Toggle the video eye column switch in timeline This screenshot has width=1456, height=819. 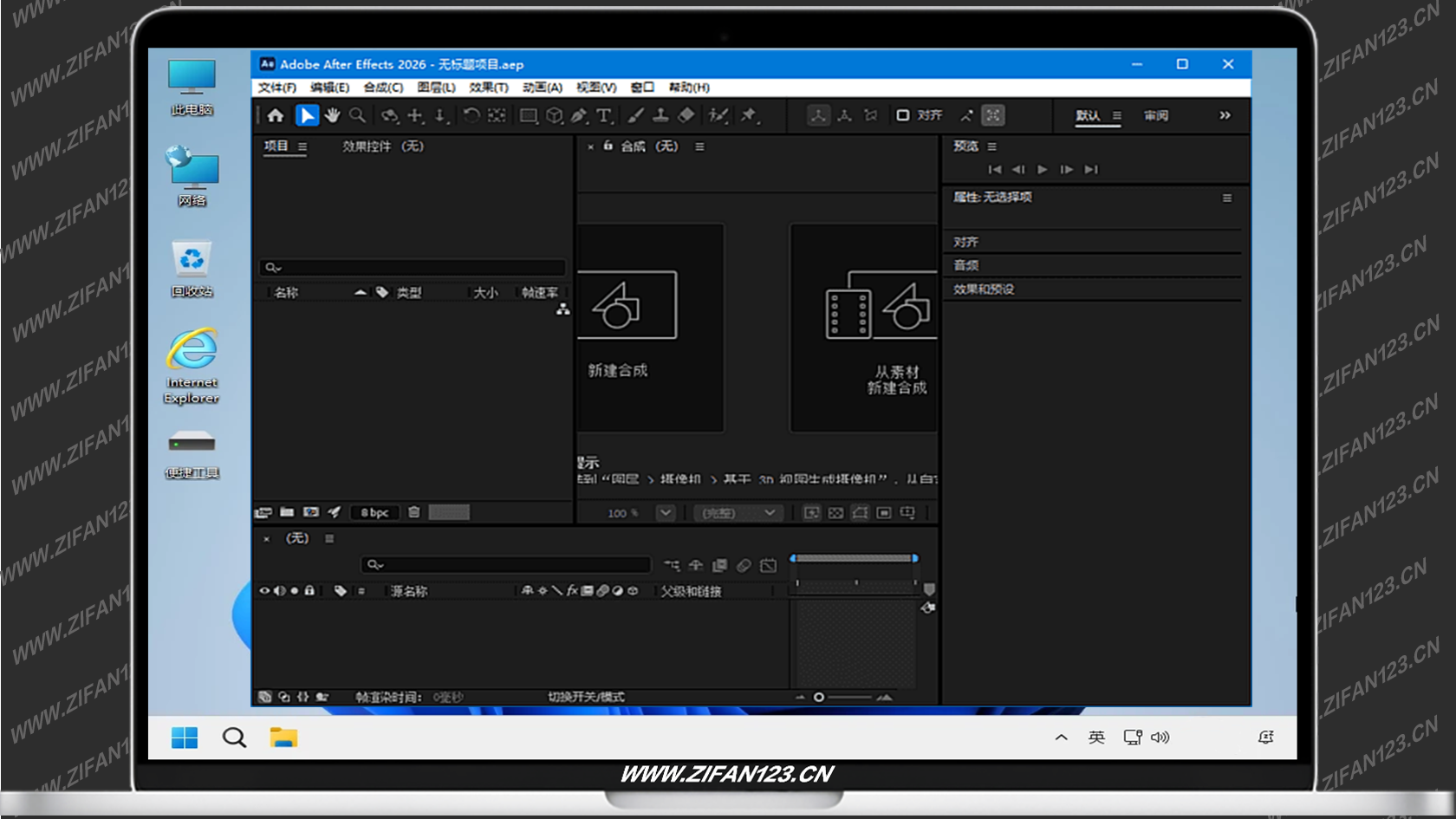click(x=264, y=591)
